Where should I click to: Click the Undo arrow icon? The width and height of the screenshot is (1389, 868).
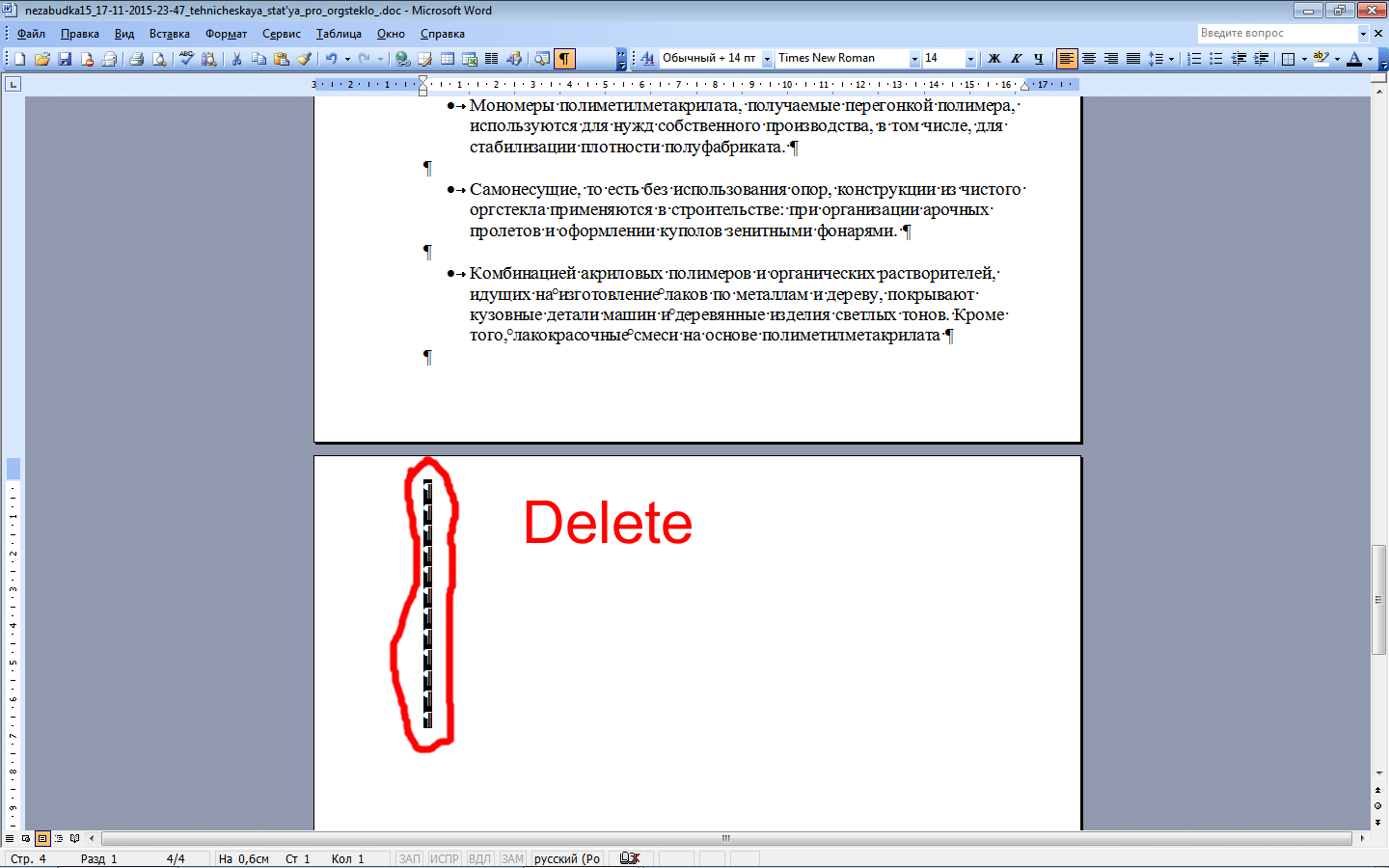(x=331, y=59)
